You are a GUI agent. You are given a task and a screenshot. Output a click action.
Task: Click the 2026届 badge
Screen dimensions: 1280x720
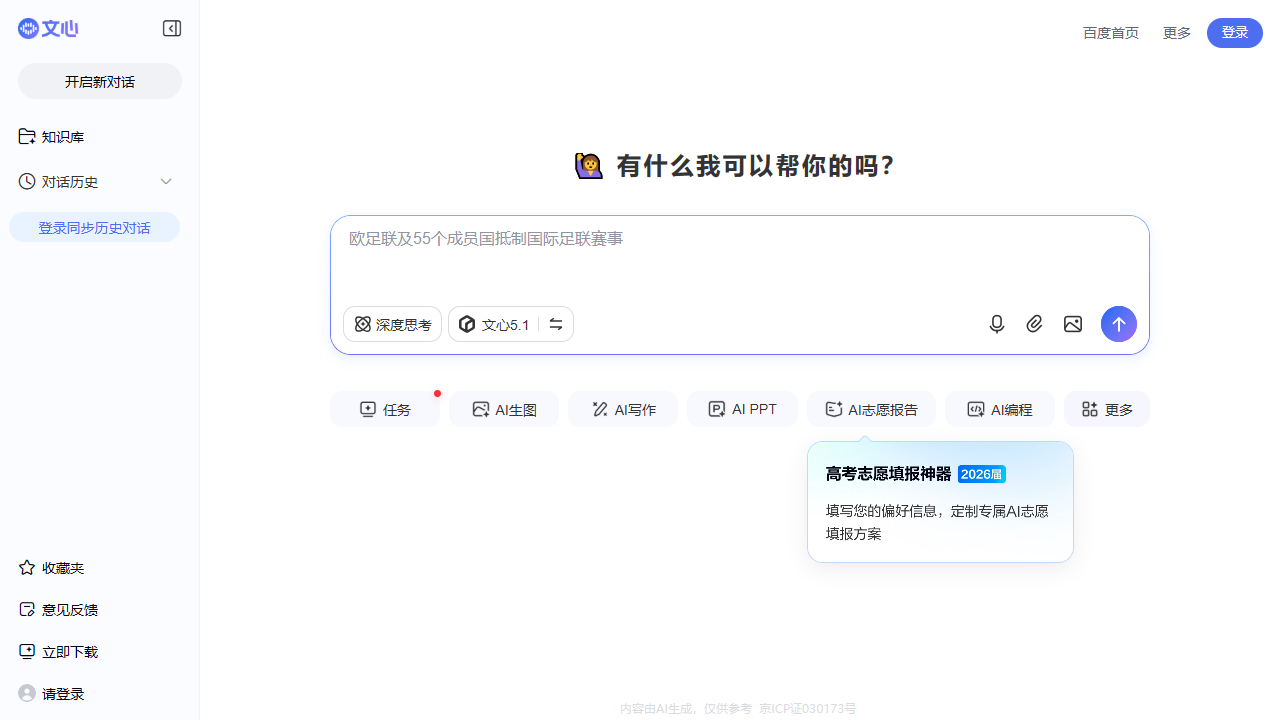click(982, 474)
